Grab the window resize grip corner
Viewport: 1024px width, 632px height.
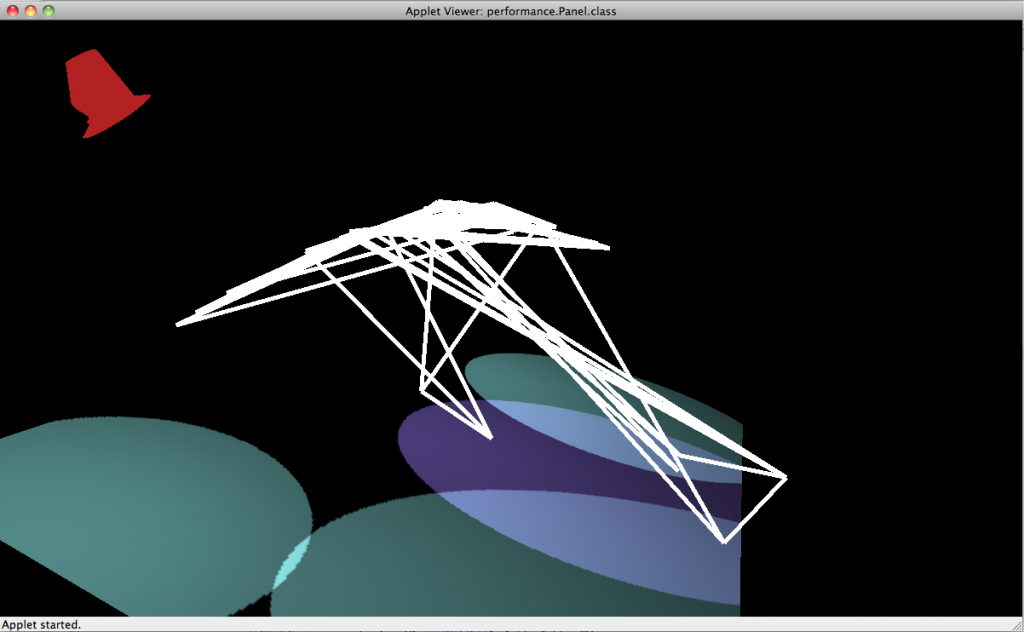(1014, 623)
